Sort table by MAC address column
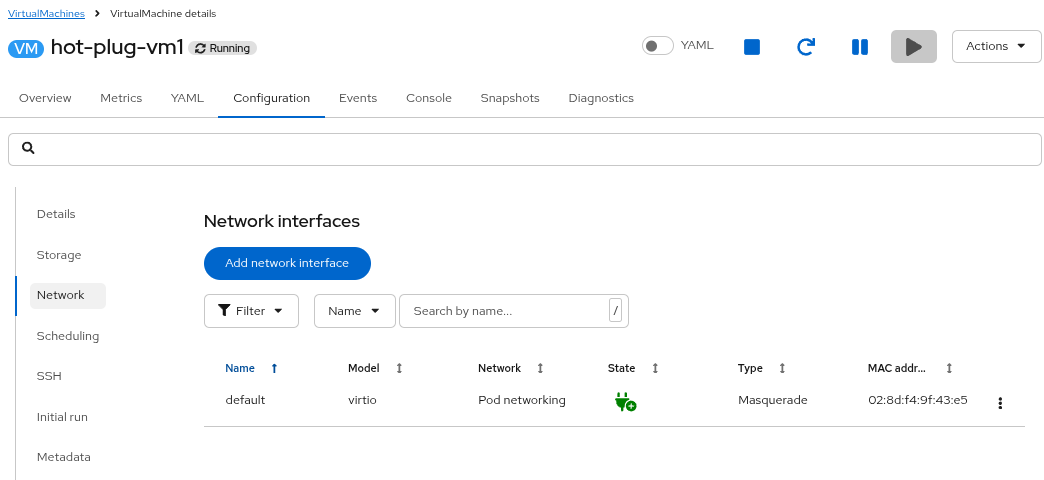1044x480 pixels. click(949, 368)
